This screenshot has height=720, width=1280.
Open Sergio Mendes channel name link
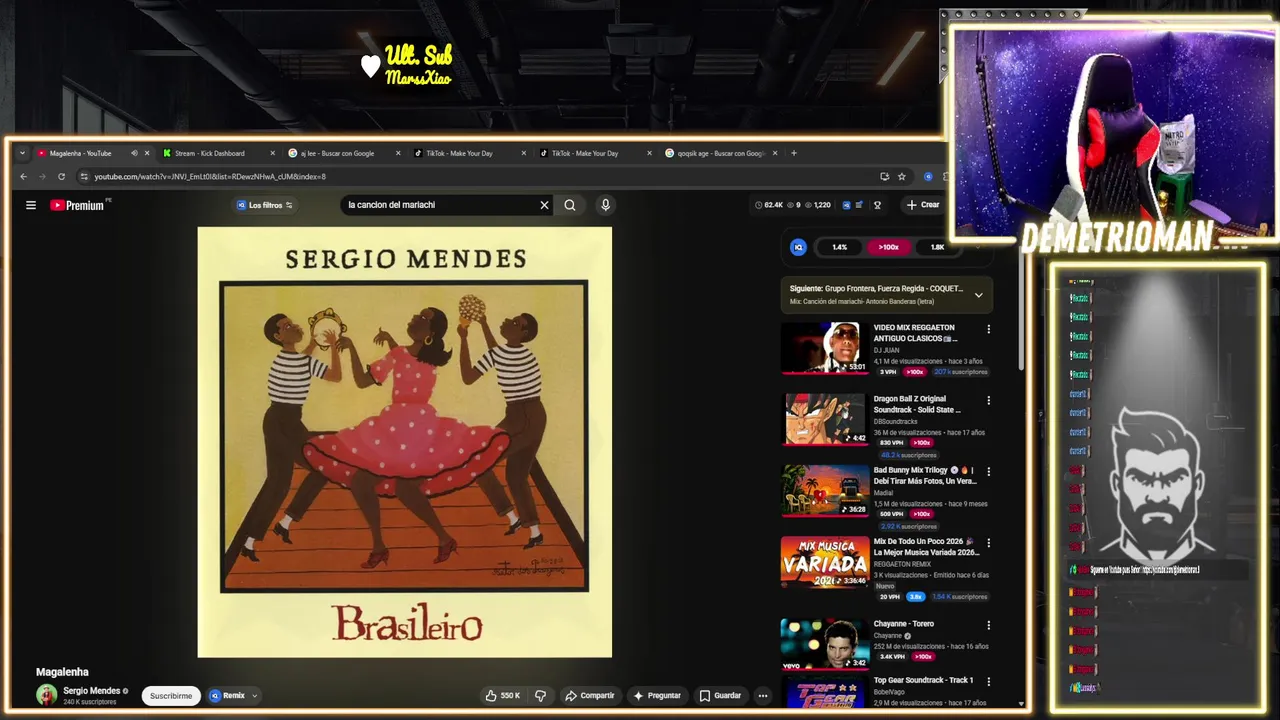coord(91,691)
